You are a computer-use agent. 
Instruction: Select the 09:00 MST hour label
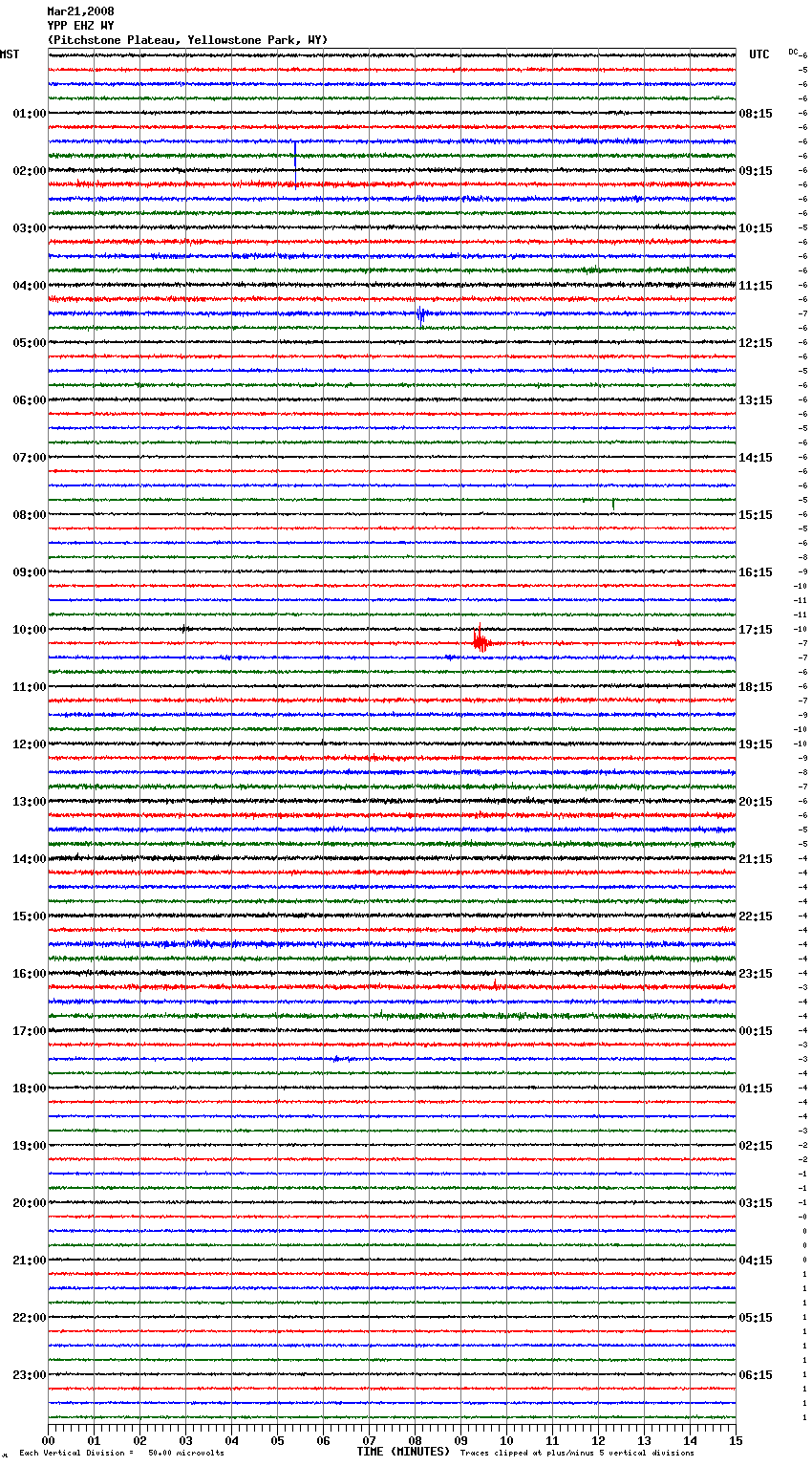coord(30,572)
